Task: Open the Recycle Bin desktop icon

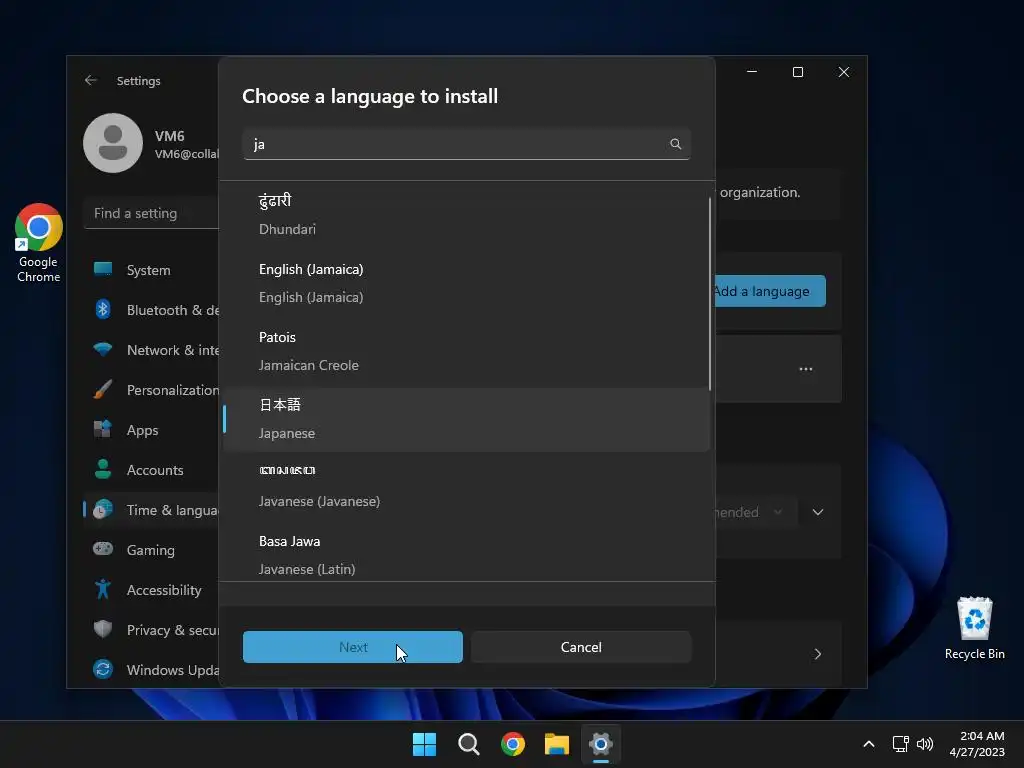Action: point(974,629)
